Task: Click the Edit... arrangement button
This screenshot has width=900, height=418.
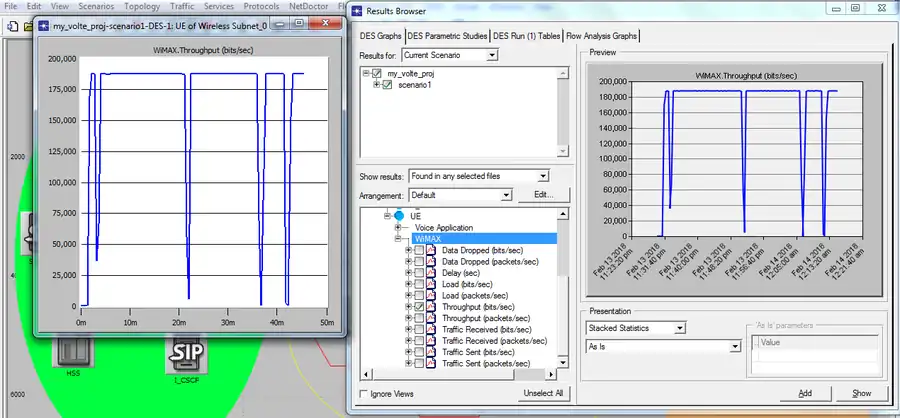Action: coord(544,195)
